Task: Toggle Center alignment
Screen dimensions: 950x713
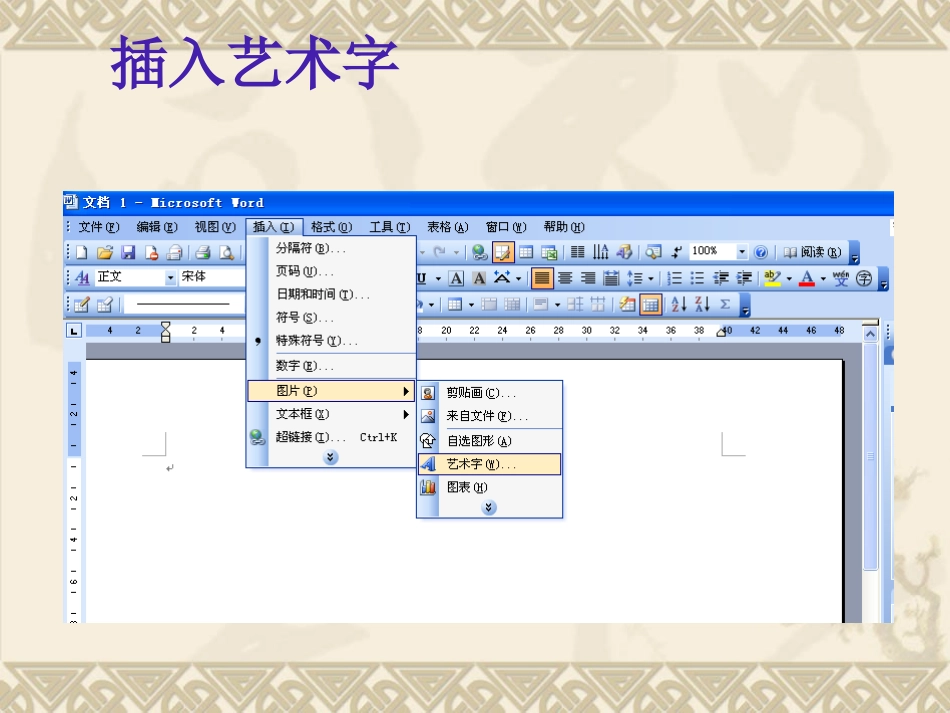Action: point(565,278)
